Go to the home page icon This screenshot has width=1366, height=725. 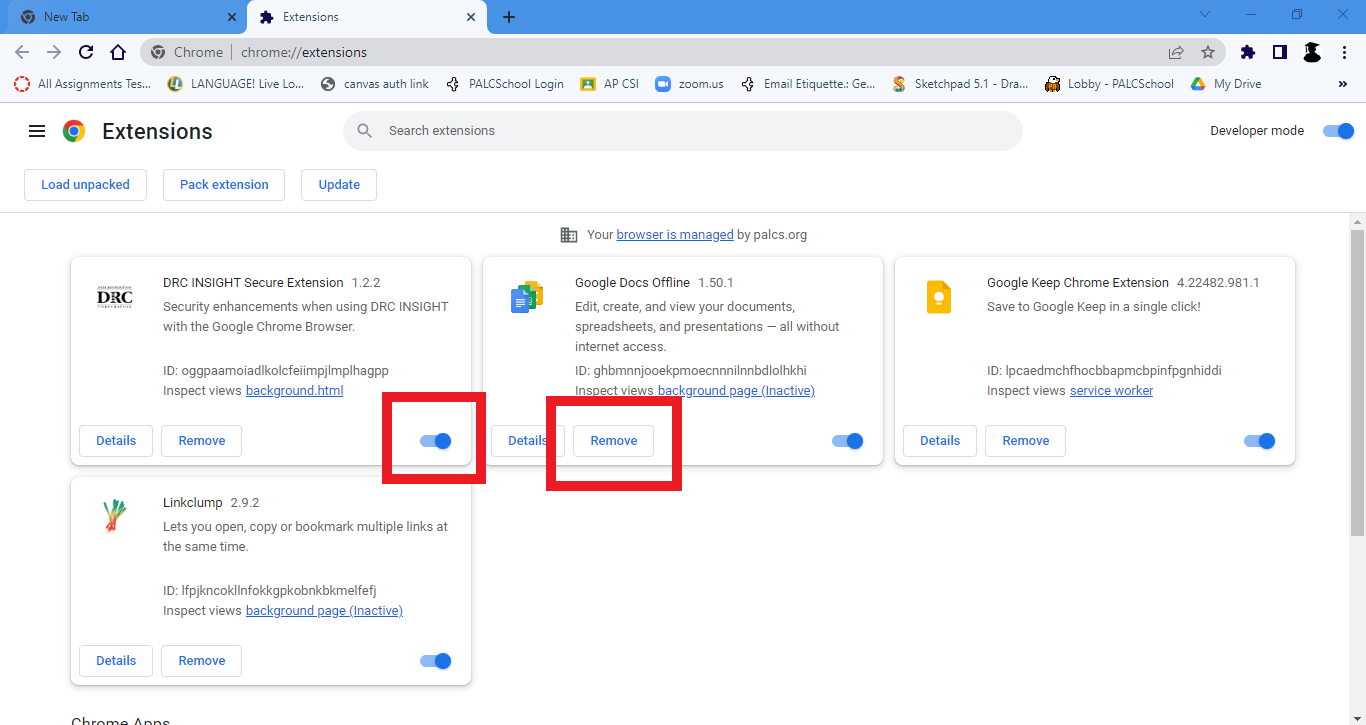tap(118, 52)
